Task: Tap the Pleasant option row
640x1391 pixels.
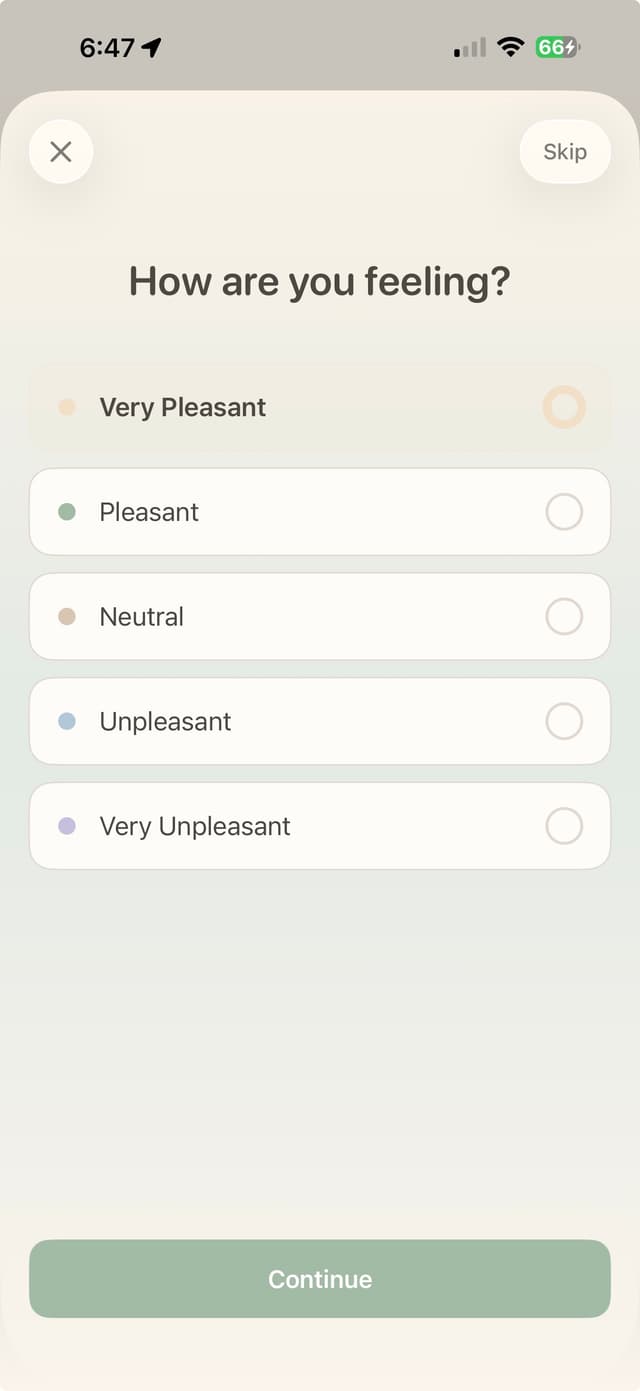Action: tap(320, 512)
